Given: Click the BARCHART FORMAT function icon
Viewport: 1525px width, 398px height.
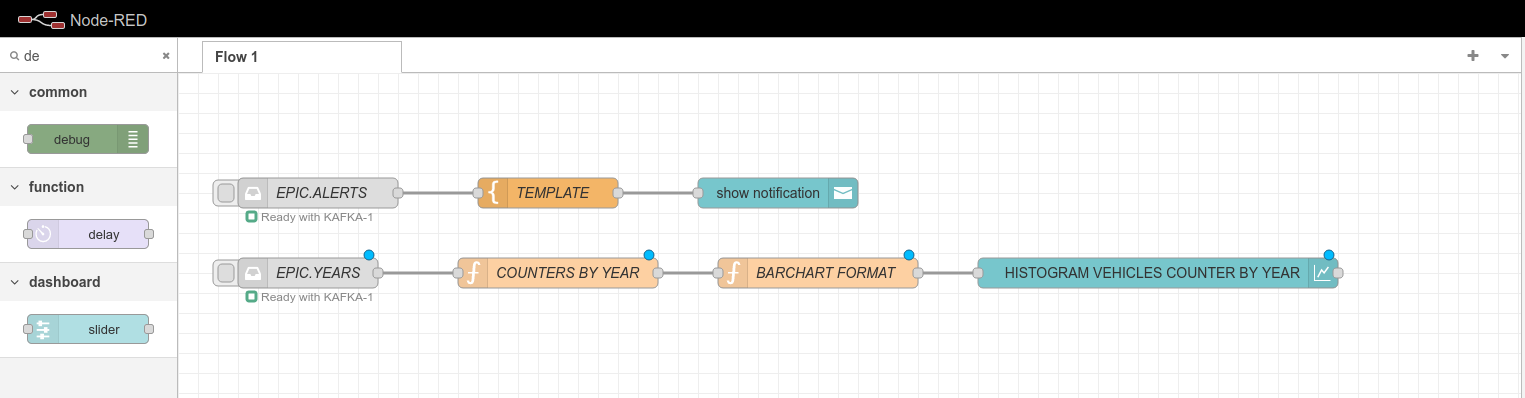Looking at the screenshot, I should (x=733, y=272).
